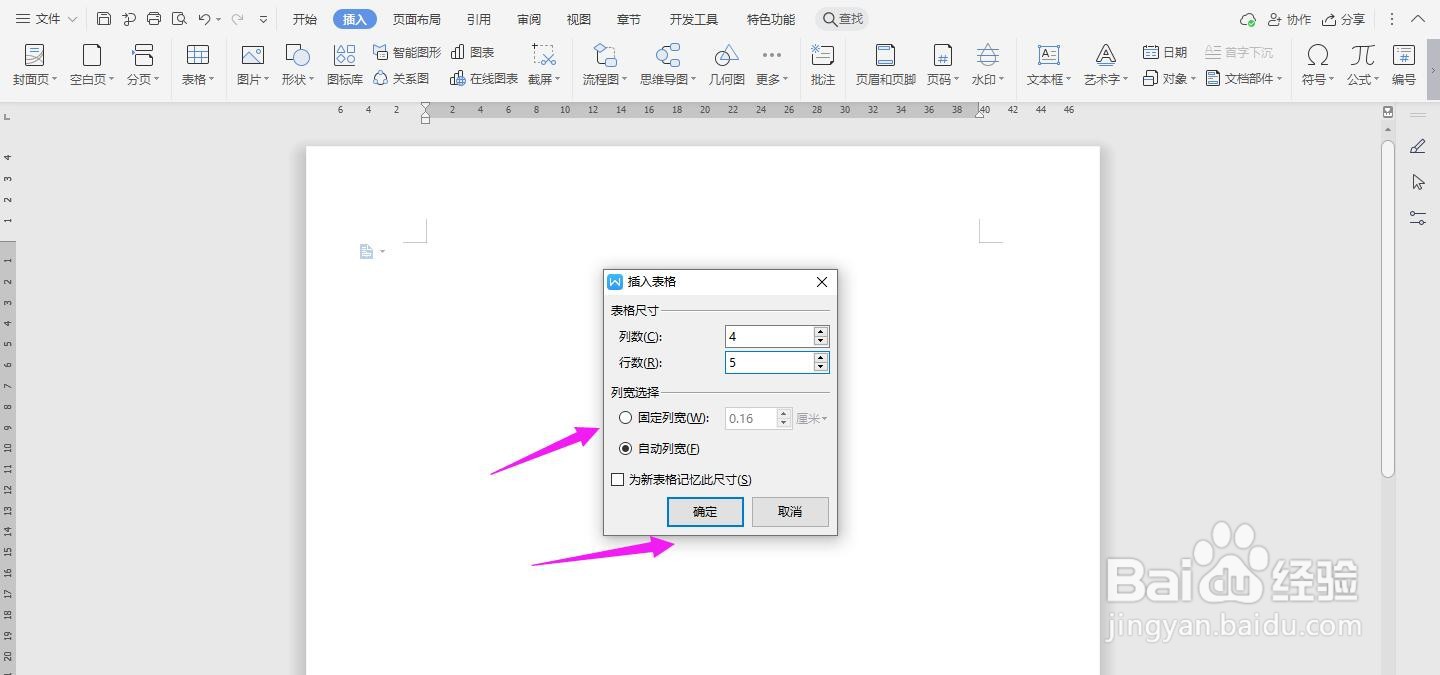
Task: Open the Table (表格) insert tool
Action: 198,64
